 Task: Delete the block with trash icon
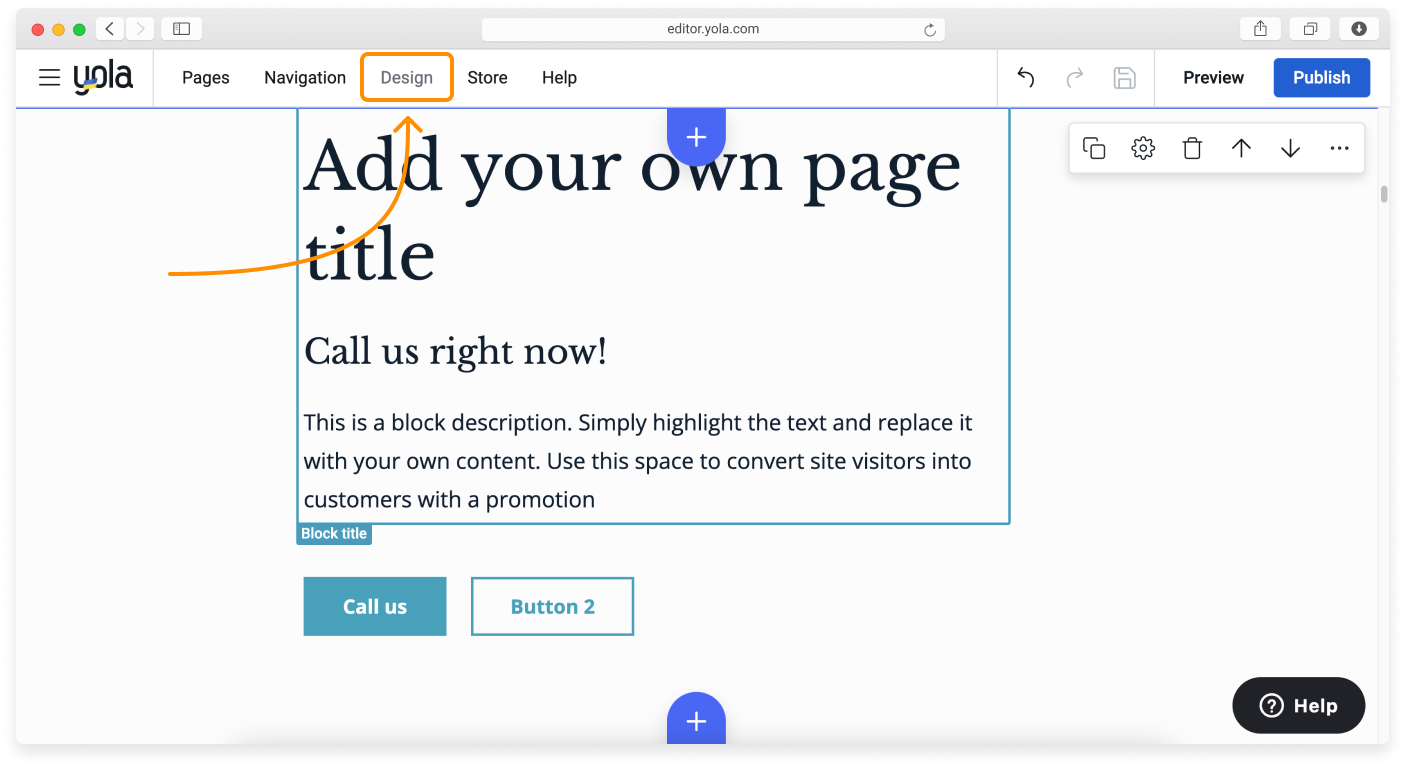(x=1192, y=149)
